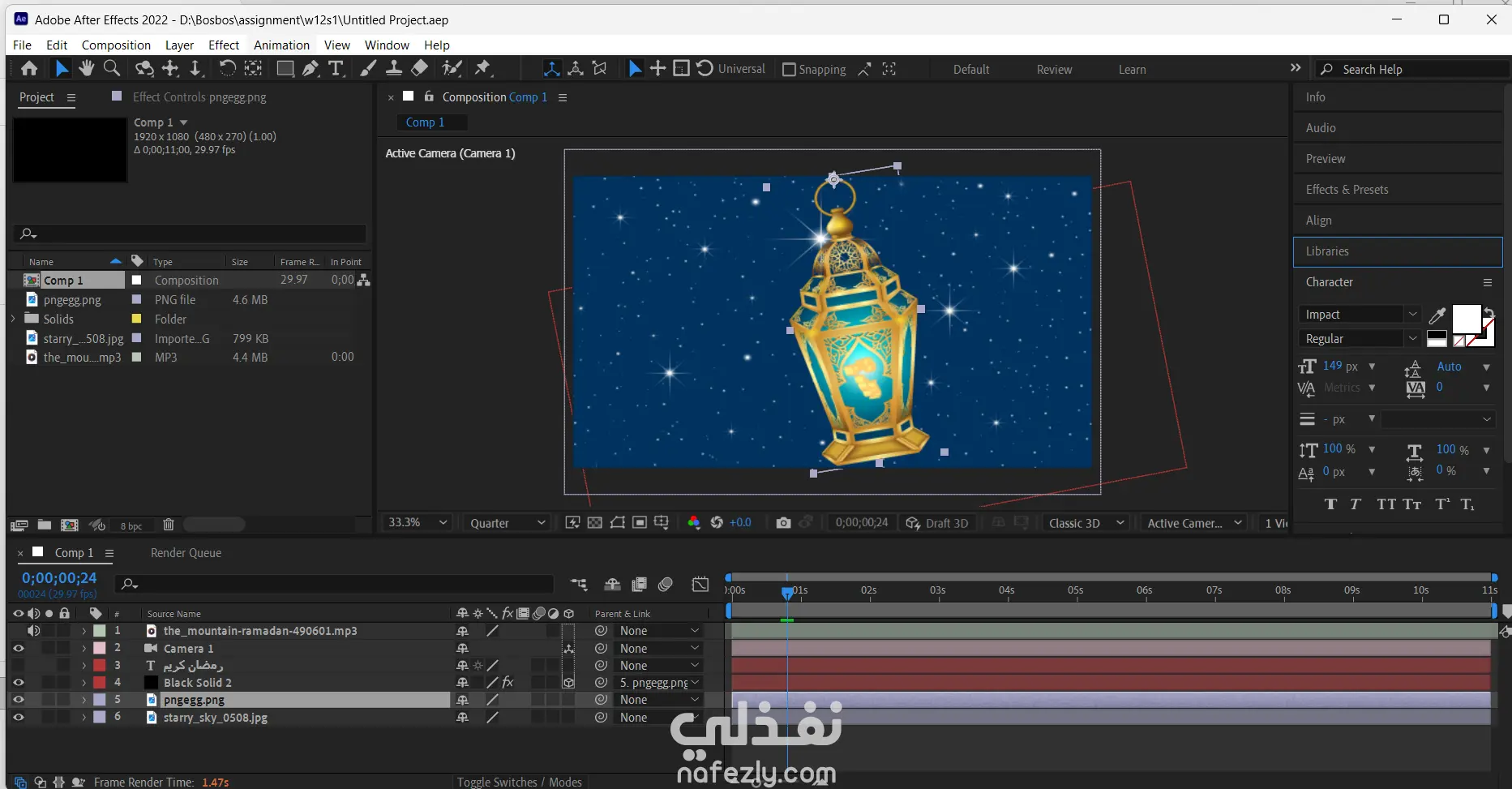Screen dimensions: 1512x789
Task: Switch to the Learn workspace
Action: (x=1133, y=70)
